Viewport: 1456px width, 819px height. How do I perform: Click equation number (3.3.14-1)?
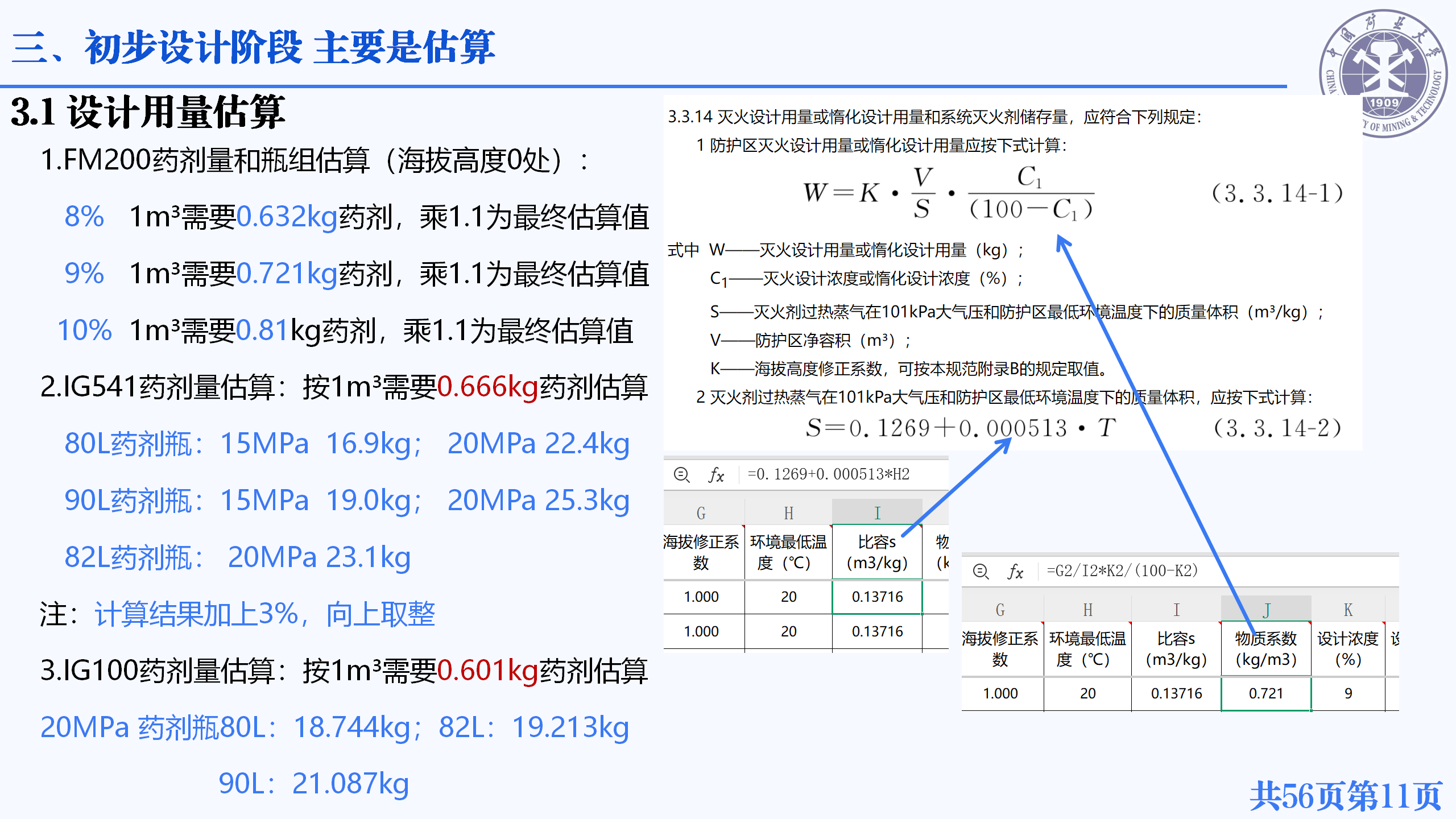(x=1277, y=193)
